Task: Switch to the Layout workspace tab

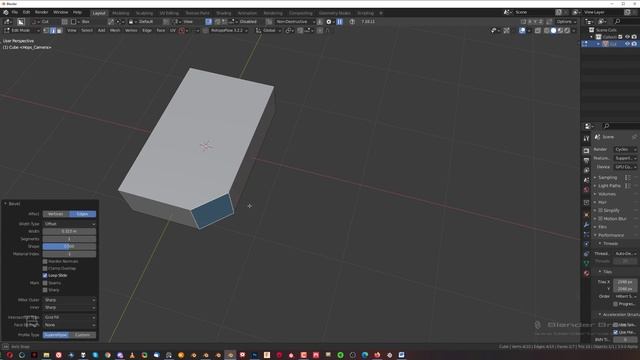Action: [99, 13]
